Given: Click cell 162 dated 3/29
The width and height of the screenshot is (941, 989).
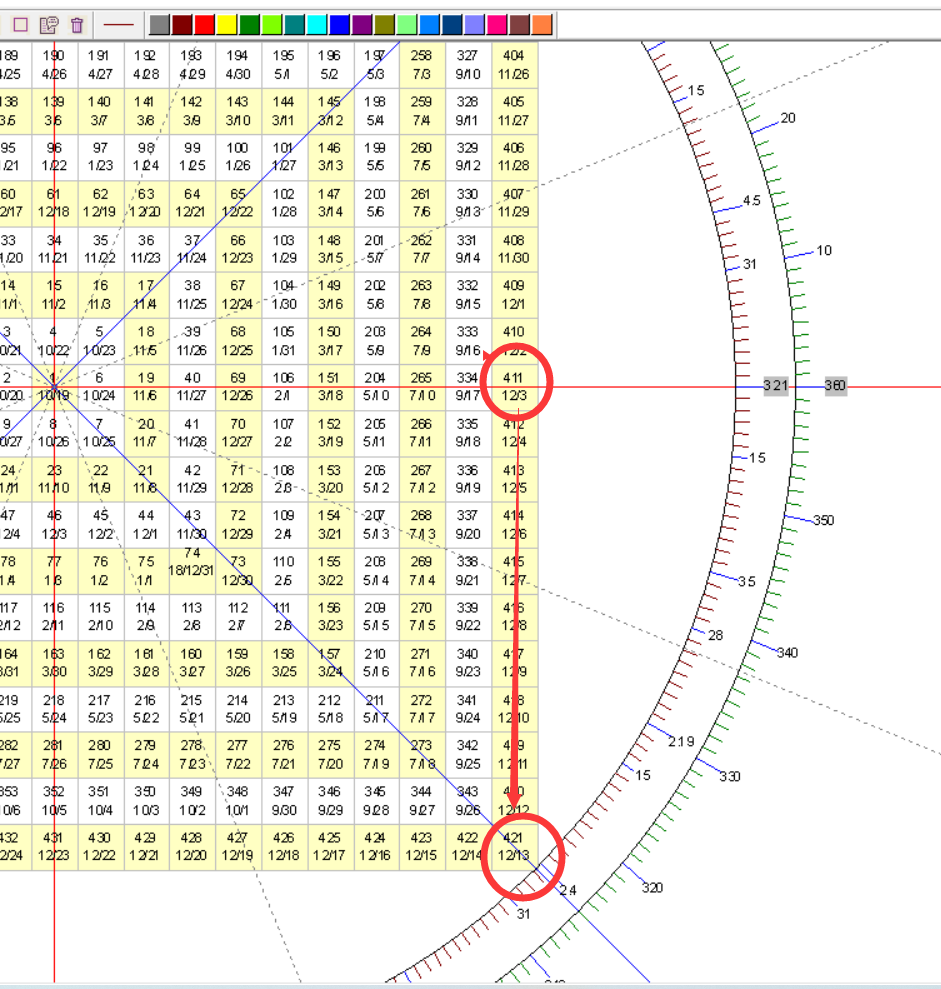Looking at the screenshot, I should pyautogui.click(x=100, y=663).
